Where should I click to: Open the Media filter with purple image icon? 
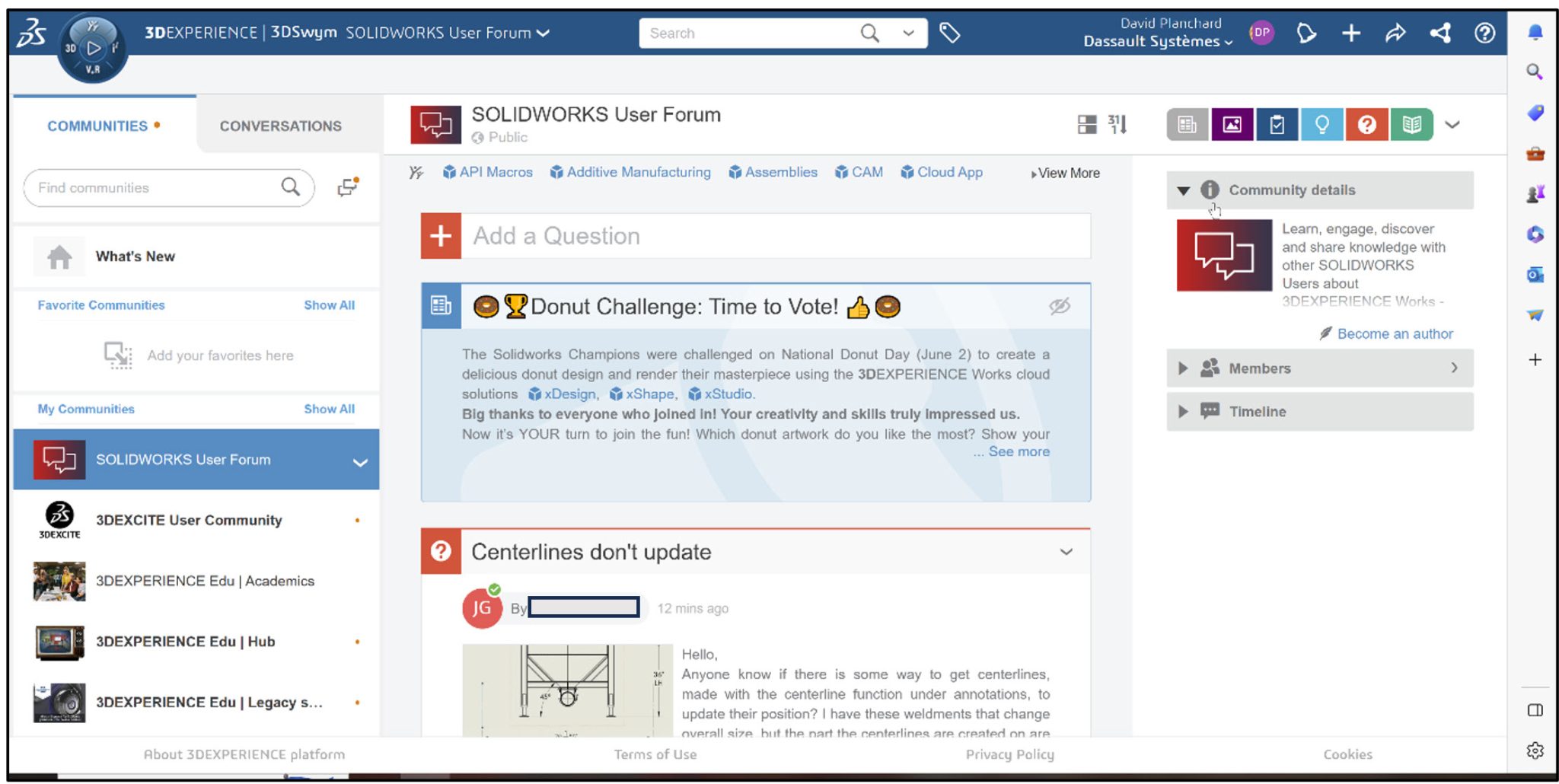[x=1232, y=124]
